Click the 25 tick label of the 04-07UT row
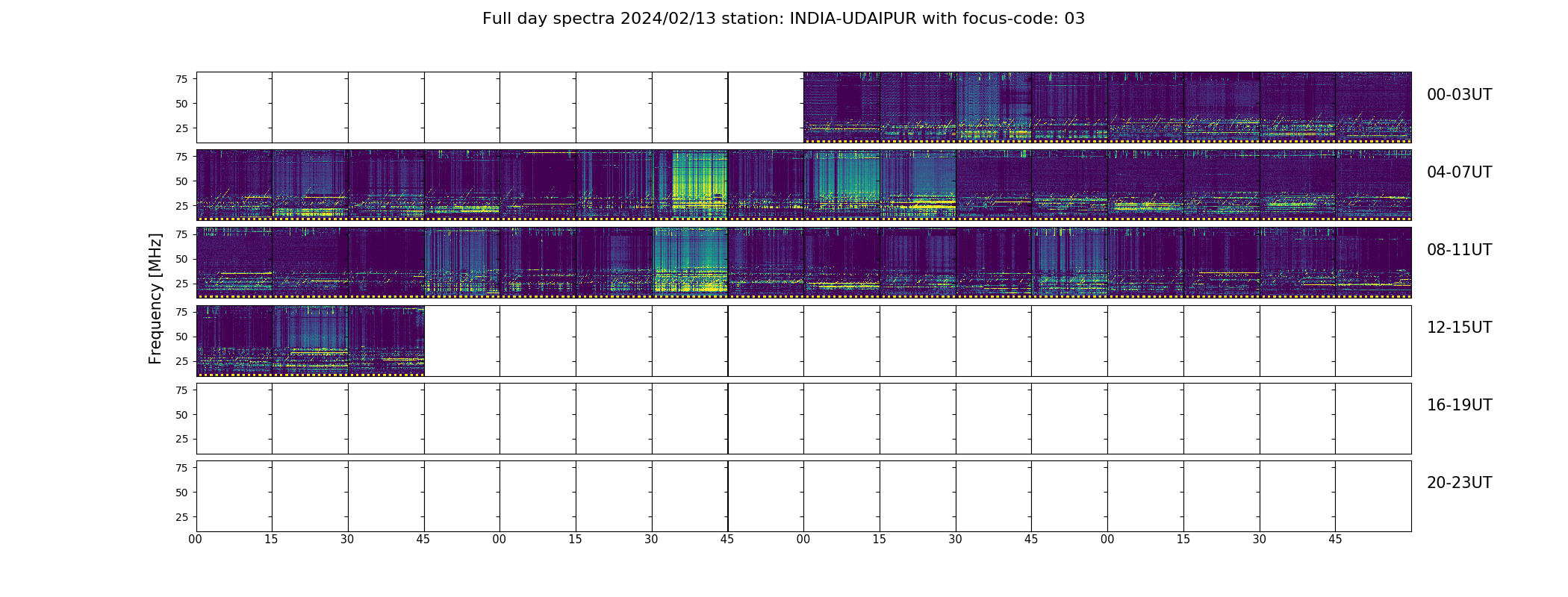Screen dimensions: 1568x597 coord(181,206)
